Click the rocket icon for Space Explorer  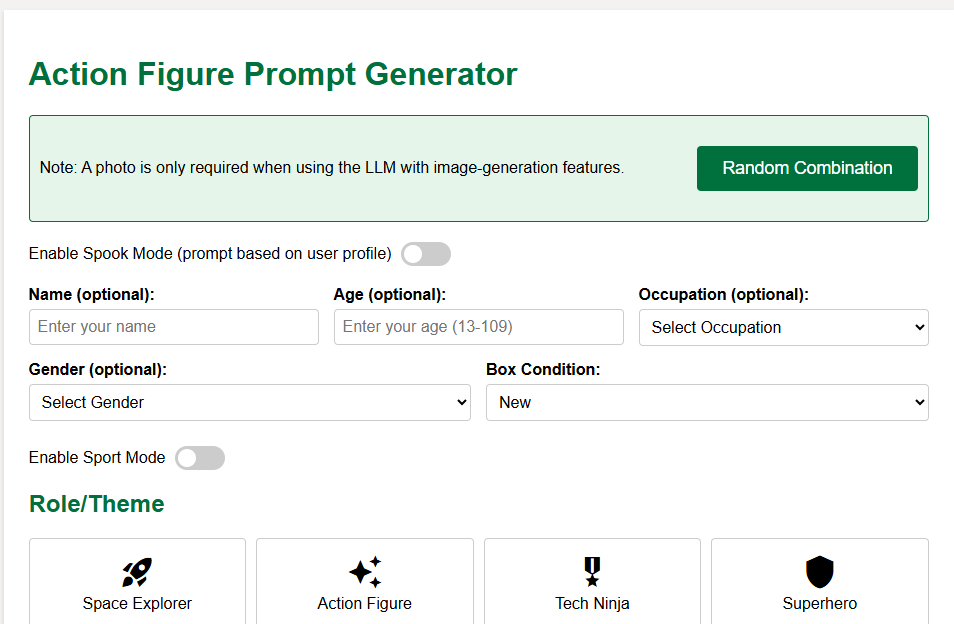137,572
